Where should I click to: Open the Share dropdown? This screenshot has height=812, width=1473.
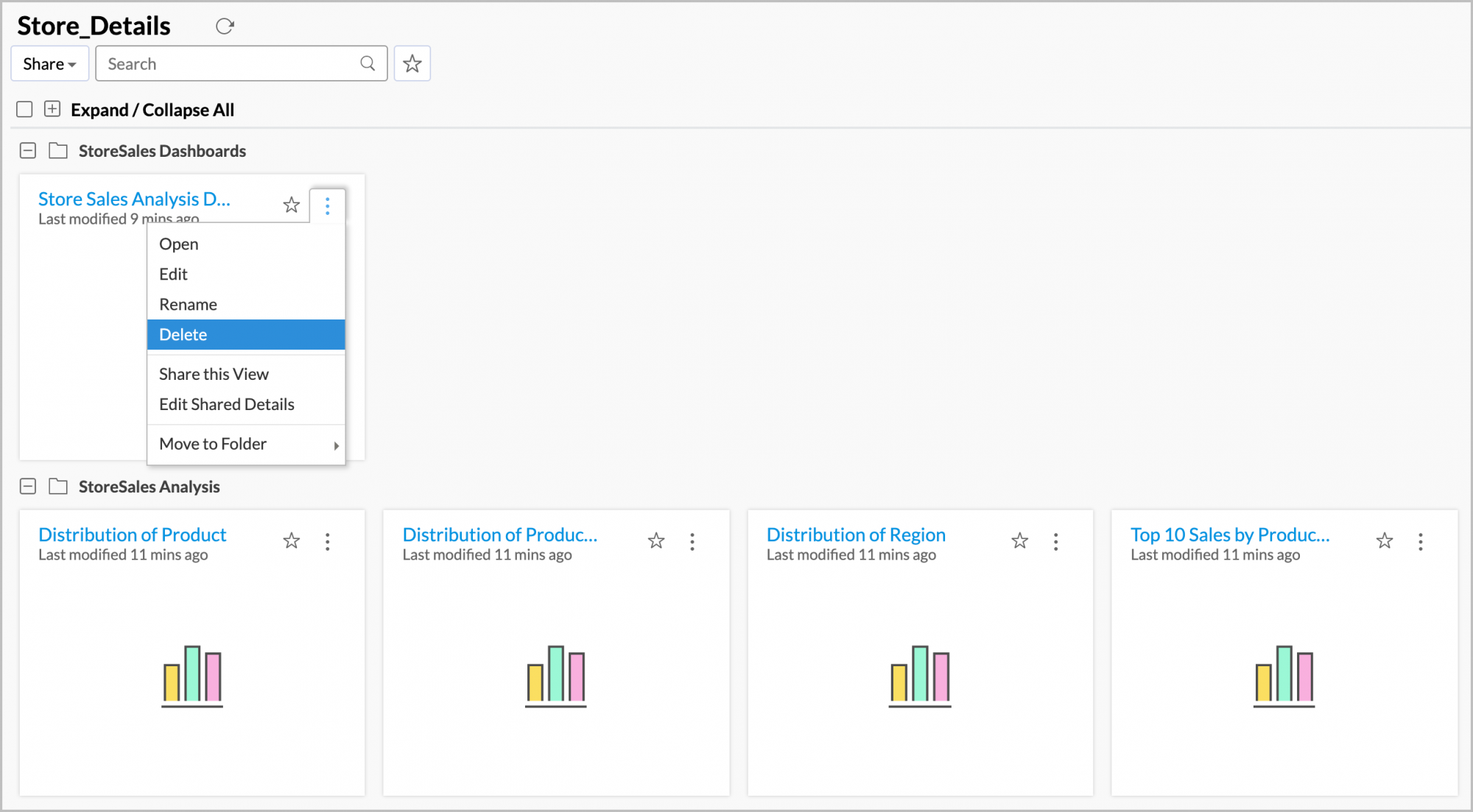click(x=50, y=64)
